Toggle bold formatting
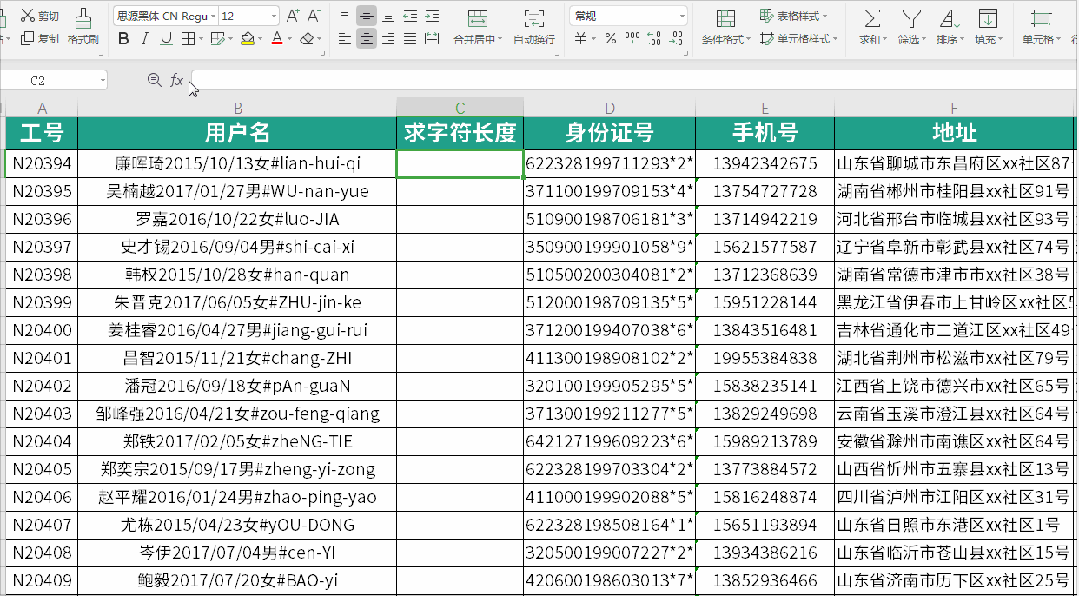This screenshot has height=596, width=1079. click(124, 39)
